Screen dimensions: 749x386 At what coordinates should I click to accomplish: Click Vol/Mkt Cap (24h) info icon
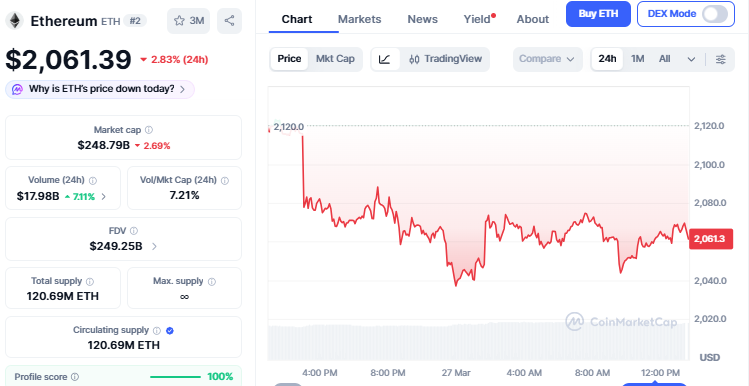click(225, 181)
